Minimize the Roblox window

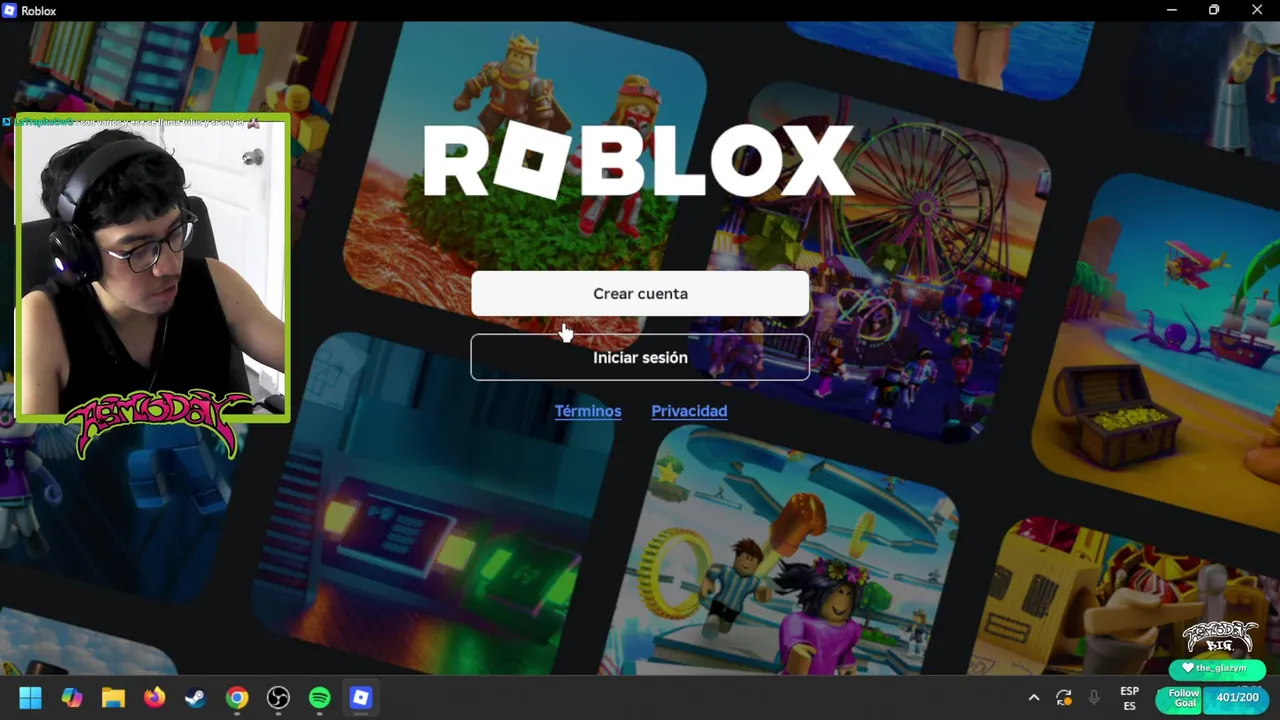point(1171,10)
